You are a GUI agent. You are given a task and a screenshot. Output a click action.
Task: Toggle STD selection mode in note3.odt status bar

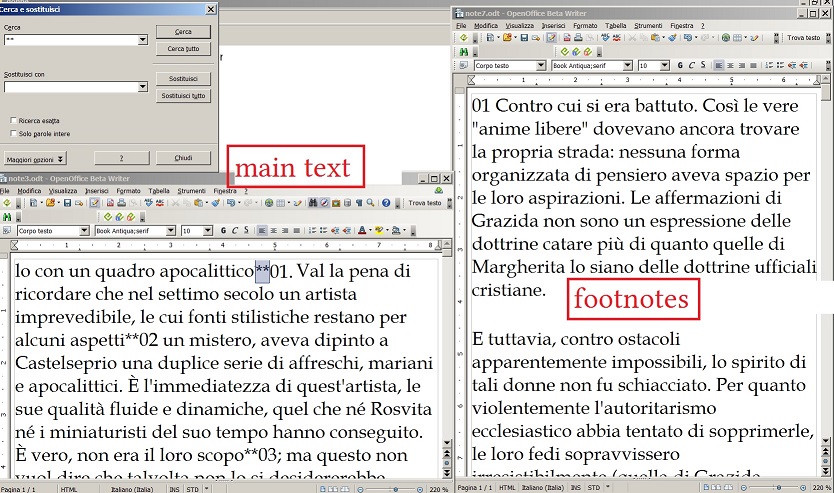[193, 489]
